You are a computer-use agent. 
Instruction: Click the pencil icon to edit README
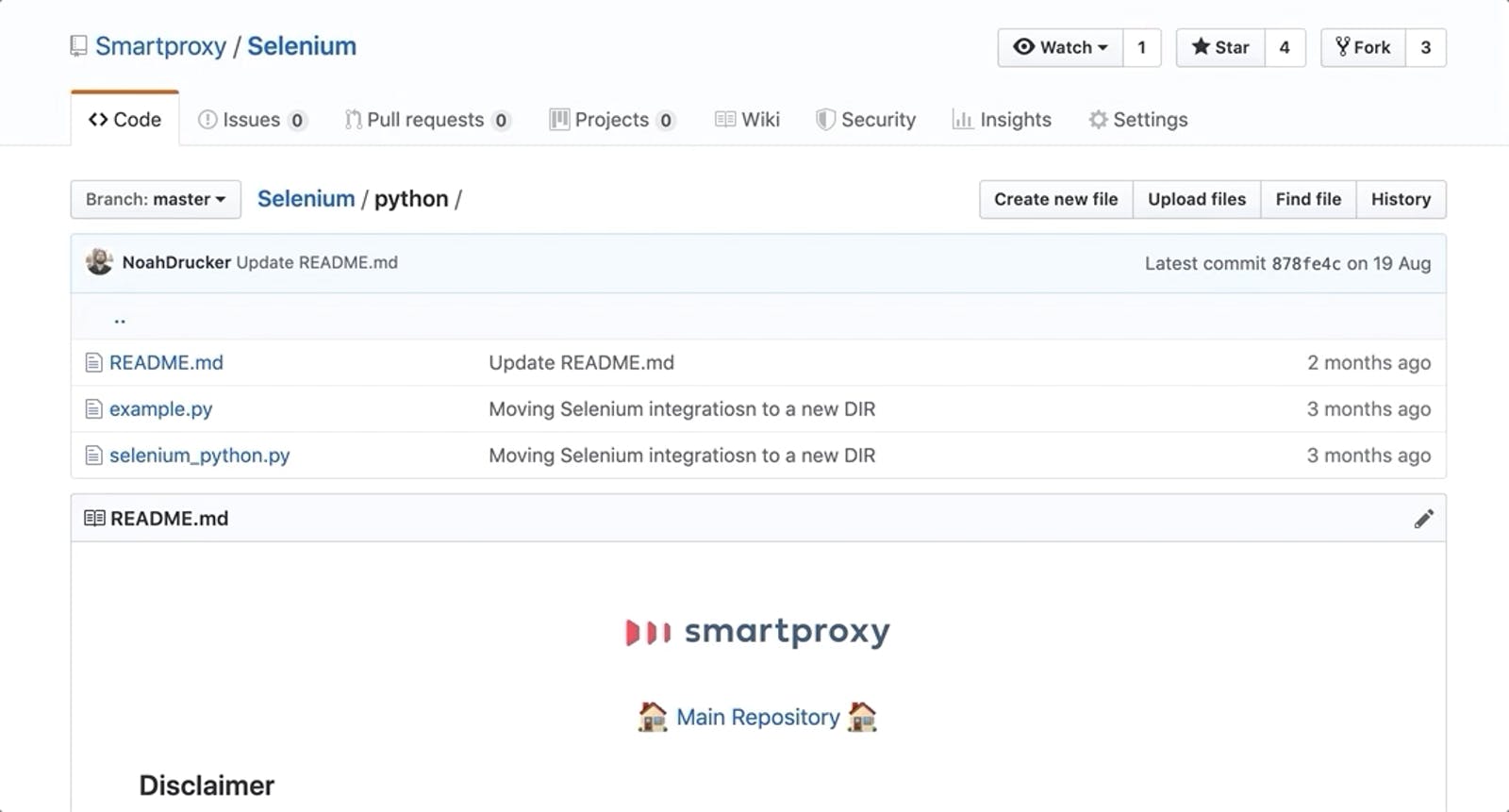coord(1424,519)
